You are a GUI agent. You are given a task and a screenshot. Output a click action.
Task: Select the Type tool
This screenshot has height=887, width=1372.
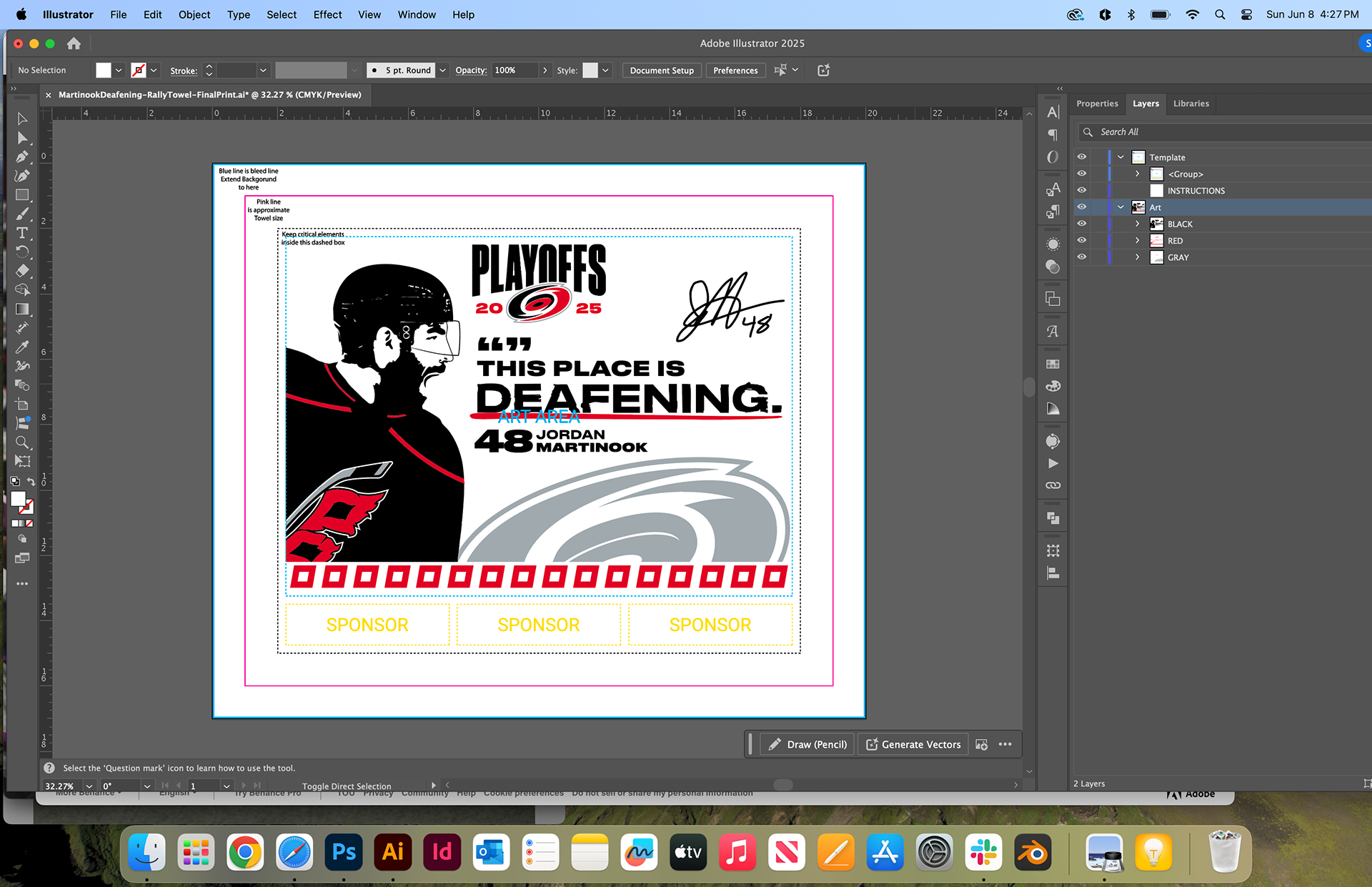(x=22, y=233)
